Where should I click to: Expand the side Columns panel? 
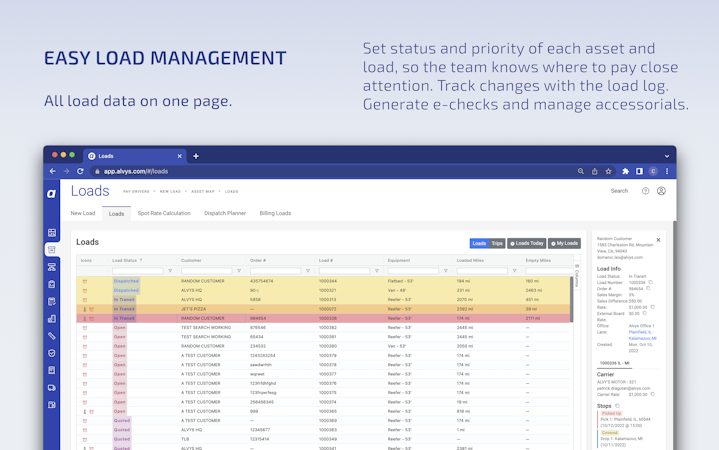(577, 276)
